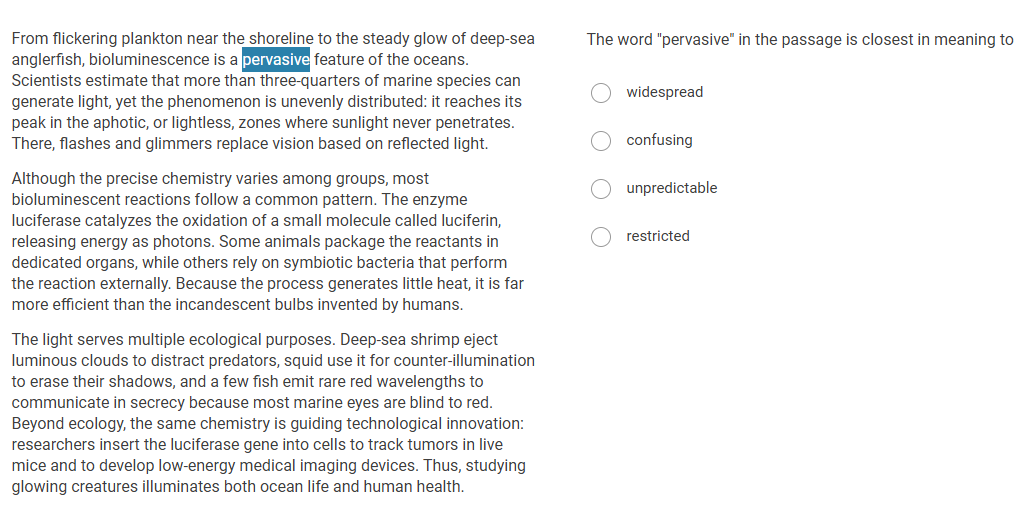Screen dimensions: 1036x521
Task: Pick the "unpredictable" radio button
Action: coord(601,189)
